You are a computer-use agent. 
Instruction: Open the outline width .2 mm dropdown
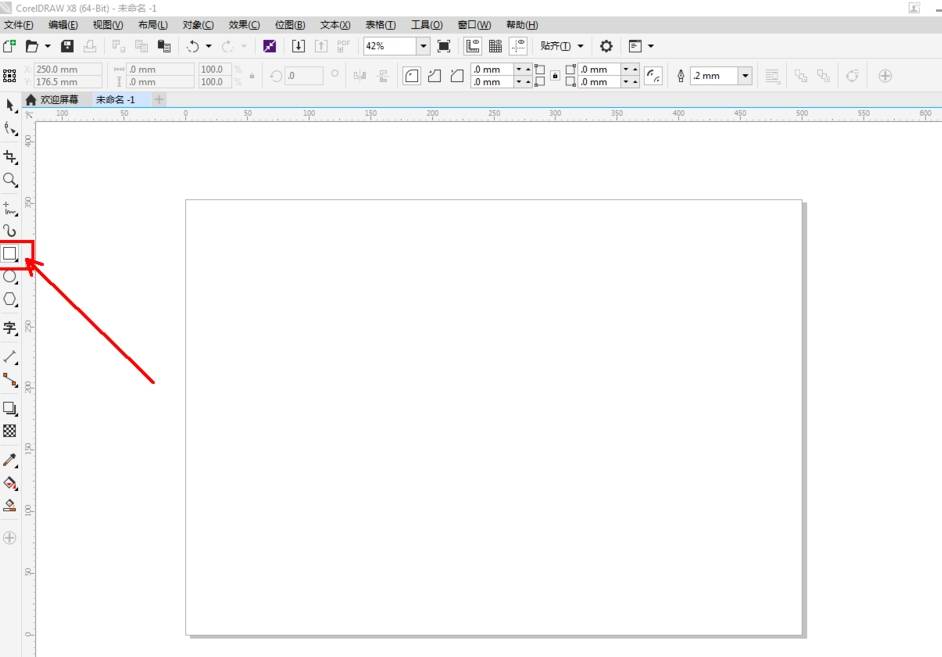(745, 76)
